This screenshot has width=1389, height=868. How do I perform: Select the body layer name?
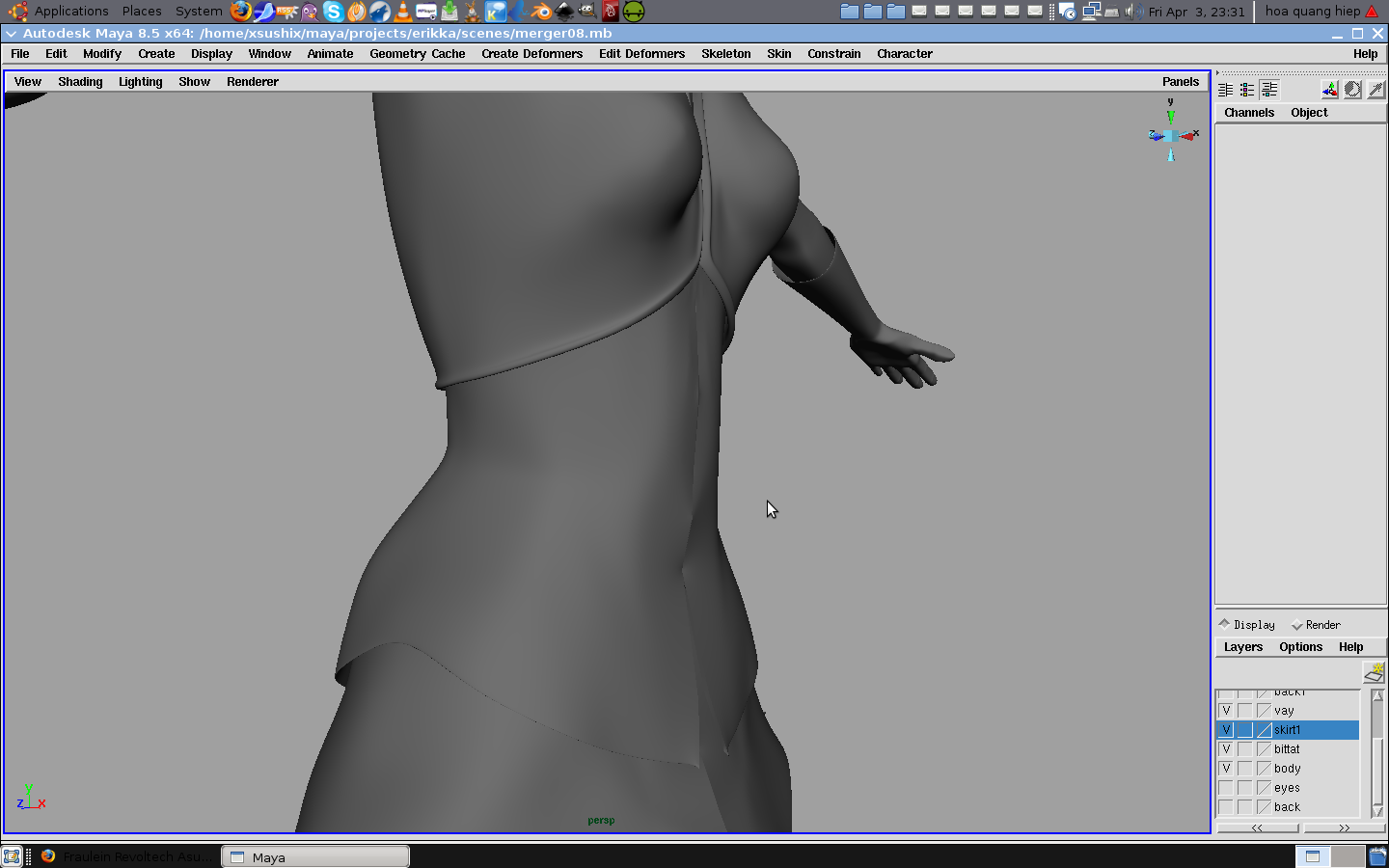click(1287, 769)
